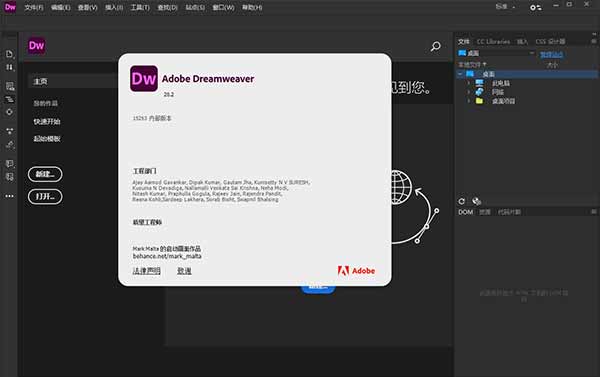Open the 文件(F) menu

(x=34, y=7)
